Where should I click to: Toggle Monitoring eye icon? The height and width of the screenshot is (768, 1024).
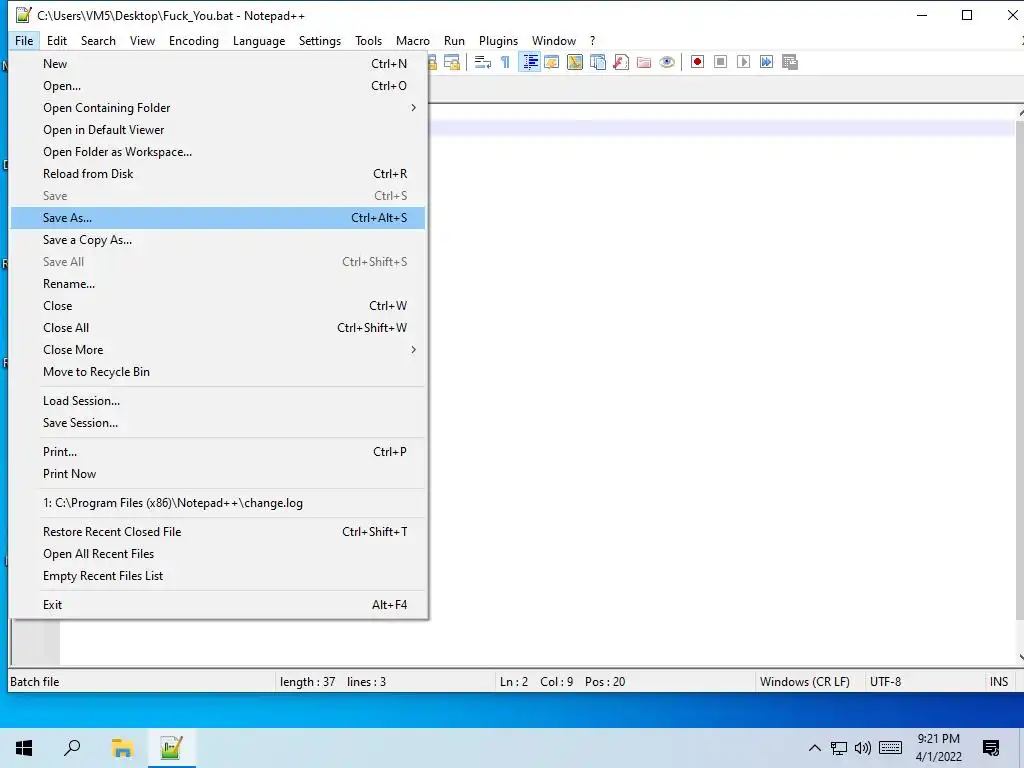coord(667,62)
